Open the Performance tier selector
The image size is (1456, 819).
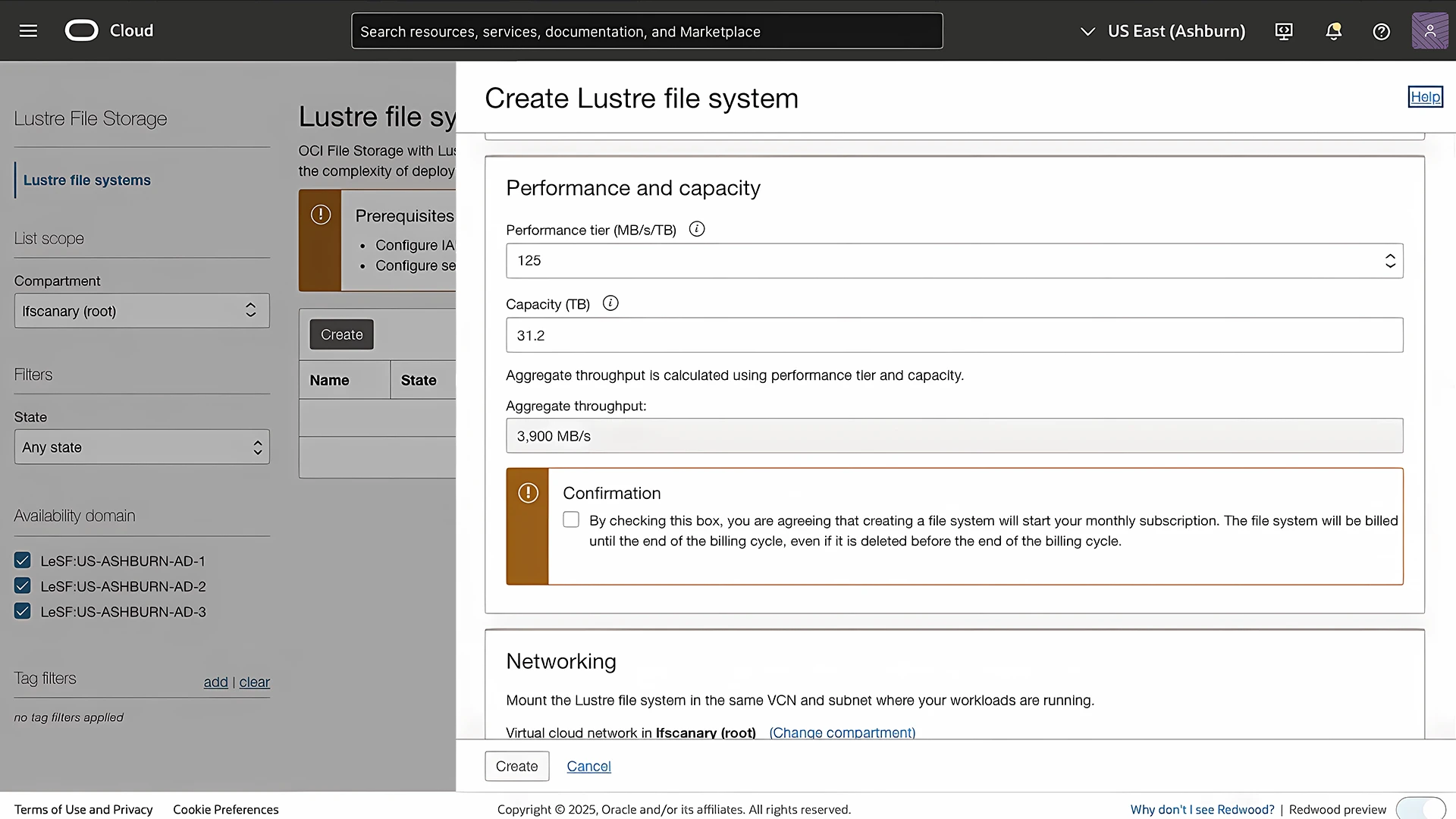pyautogui.click(x=1390, y=260)
